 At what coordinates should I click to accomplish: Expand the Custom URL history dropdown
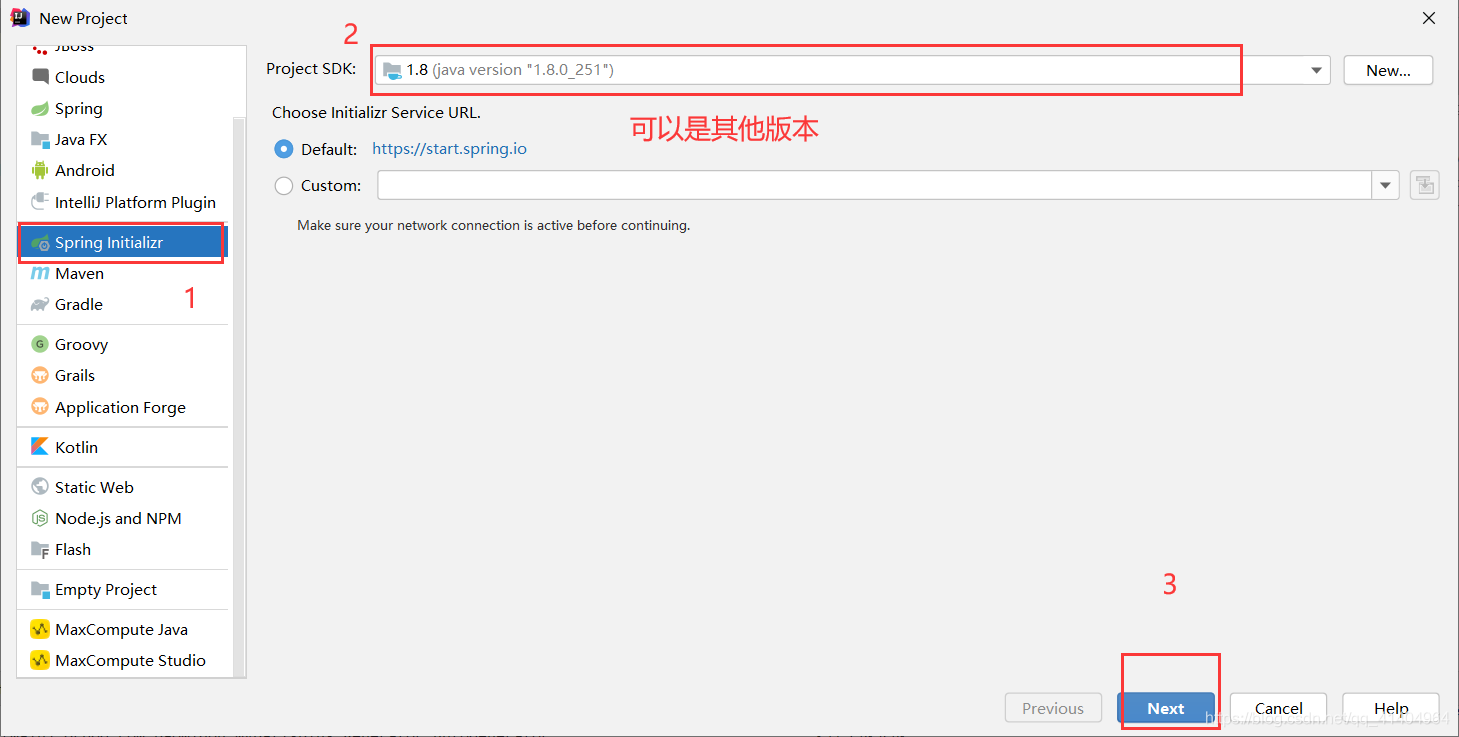1385,185
